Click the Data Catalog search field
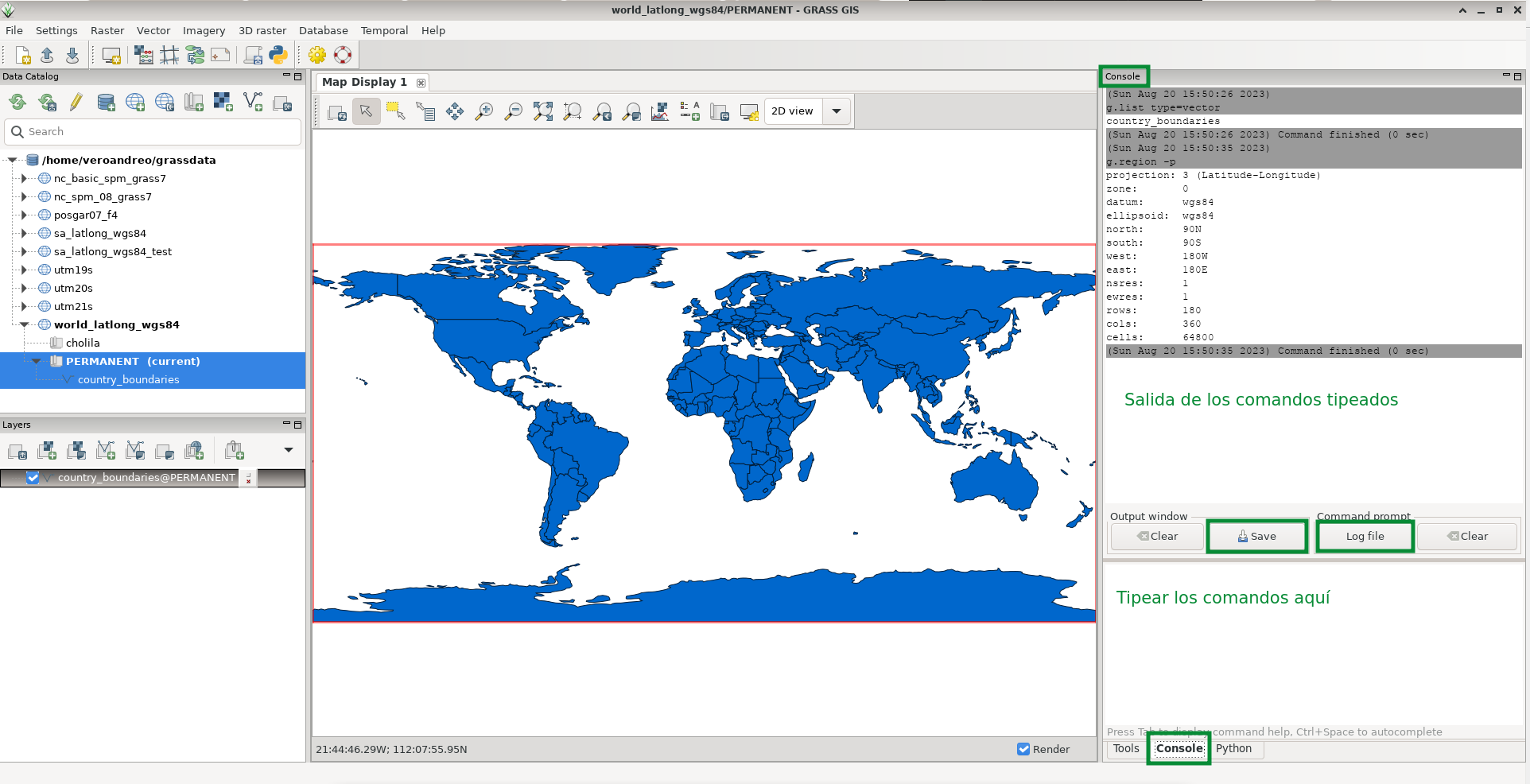The width and height of the screenshot is (1530, 784). [159, 132]
